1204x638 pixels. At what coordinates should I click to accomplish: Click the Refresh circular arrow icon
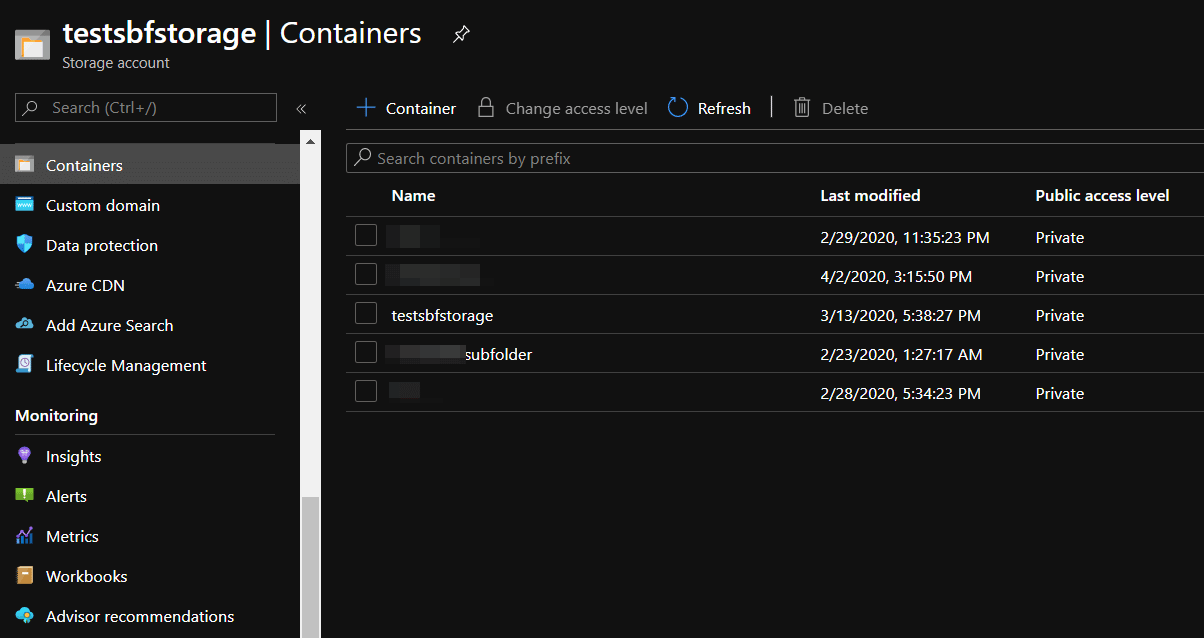point(678,108)
